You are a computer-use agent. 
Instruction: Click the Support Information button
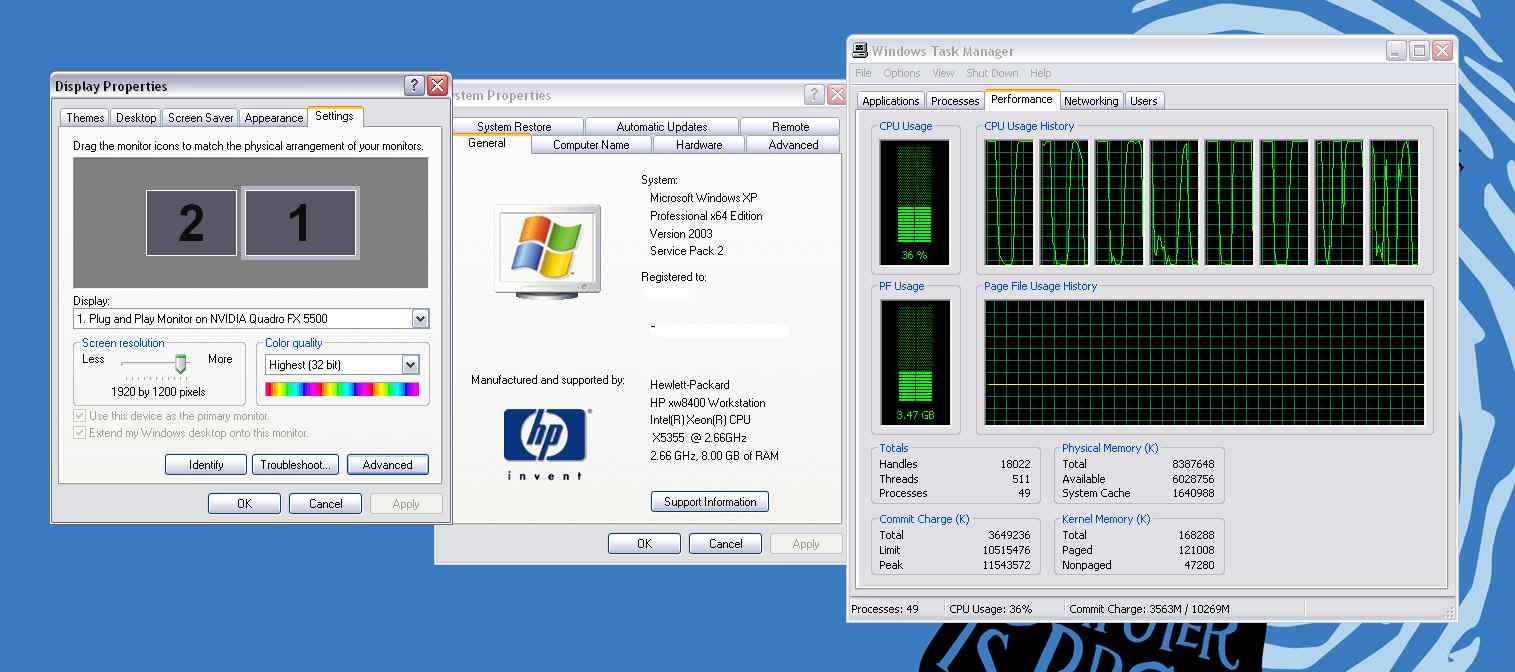[710, 502]
